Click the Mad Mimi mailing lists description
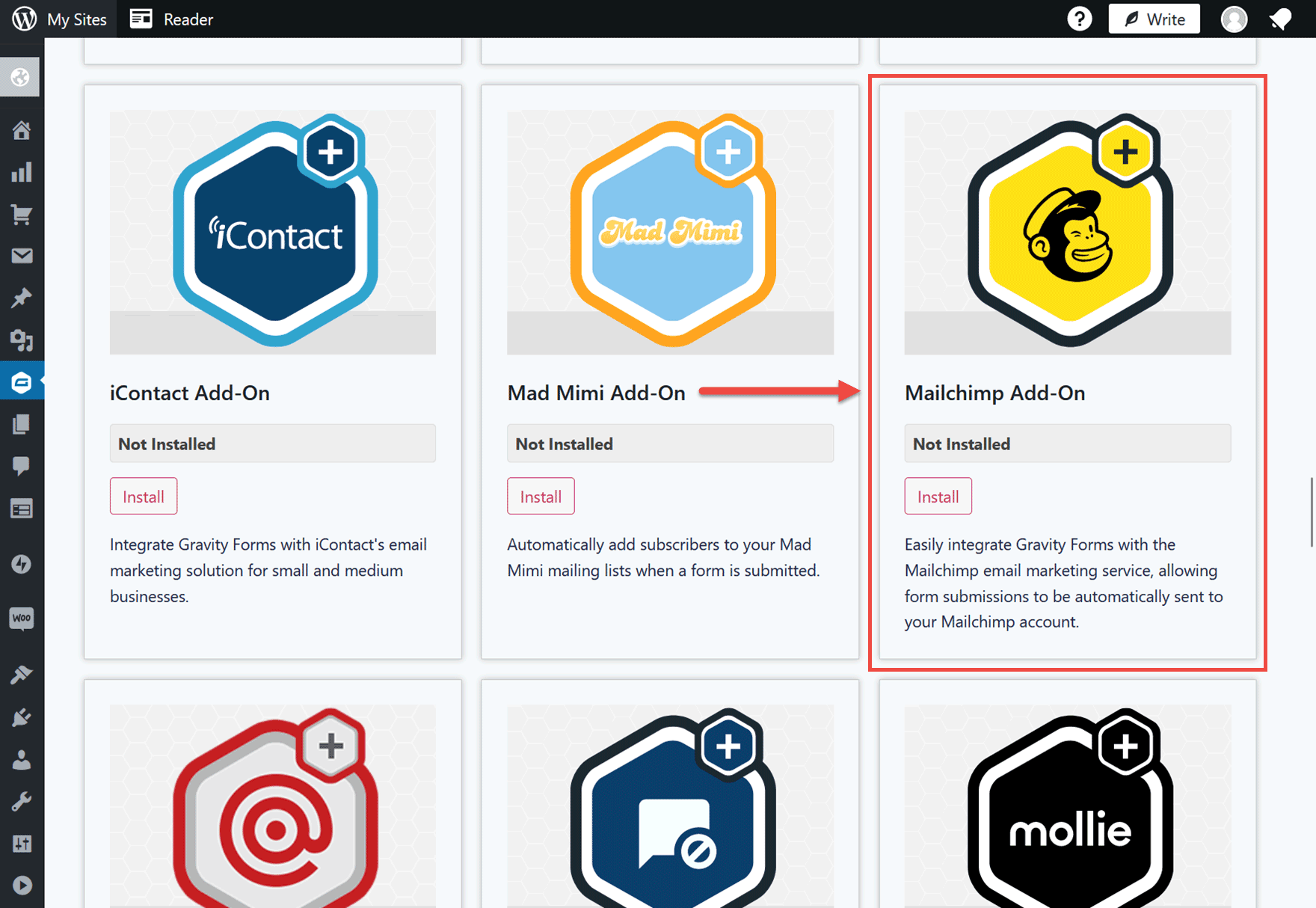 [x=663, y=557]
